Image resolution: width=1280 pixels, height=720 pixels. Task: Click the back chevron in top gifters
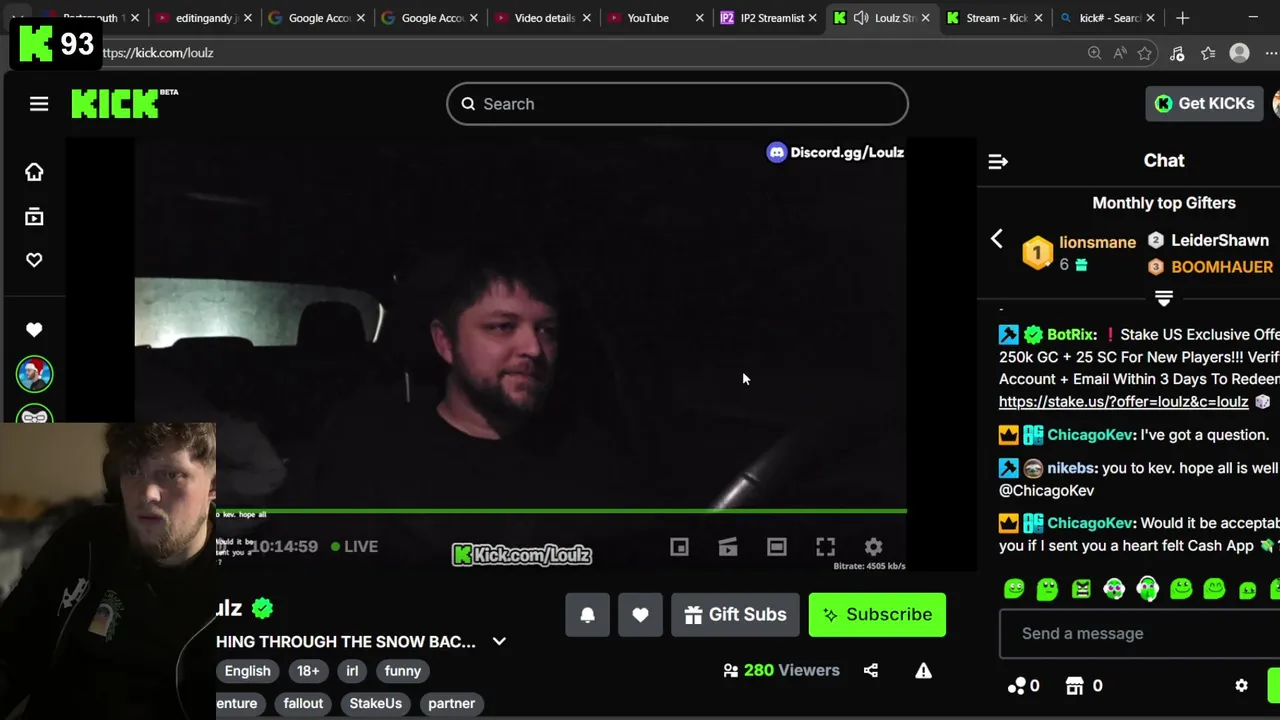[996, 239]
